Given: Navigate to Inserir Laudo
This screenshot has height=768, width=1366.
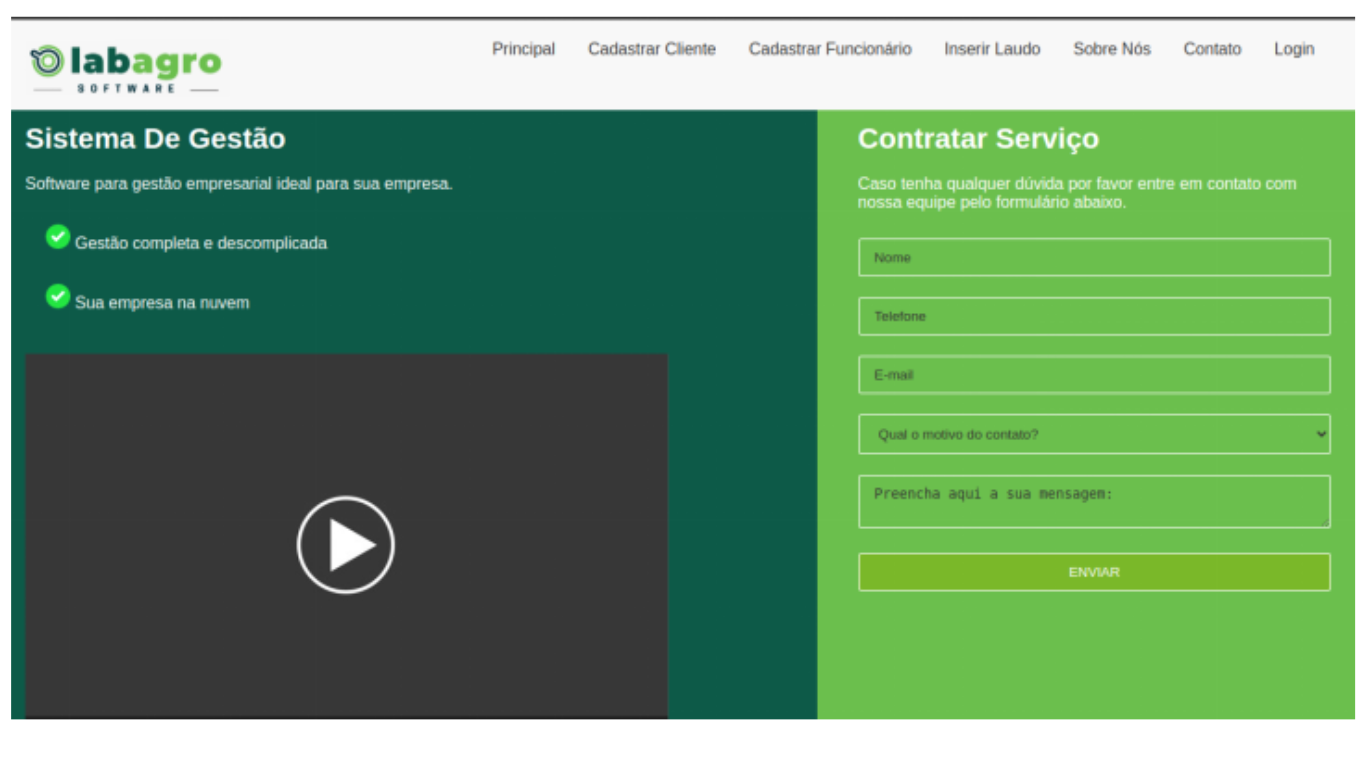Looking at the screenshot, I should [992, 48].
